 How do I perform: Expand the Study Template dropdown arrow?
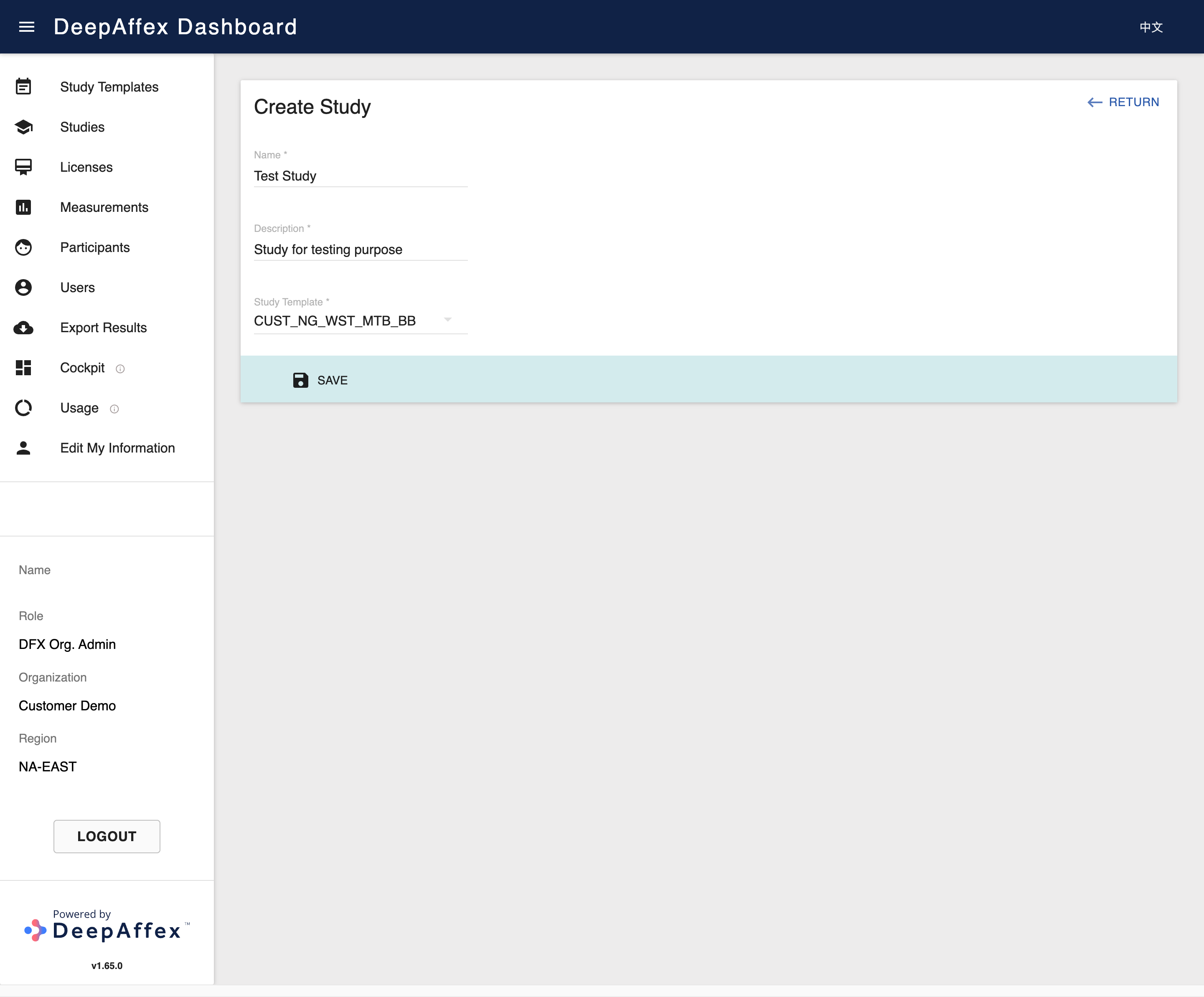pyautogui.click(x=448, y=320)
